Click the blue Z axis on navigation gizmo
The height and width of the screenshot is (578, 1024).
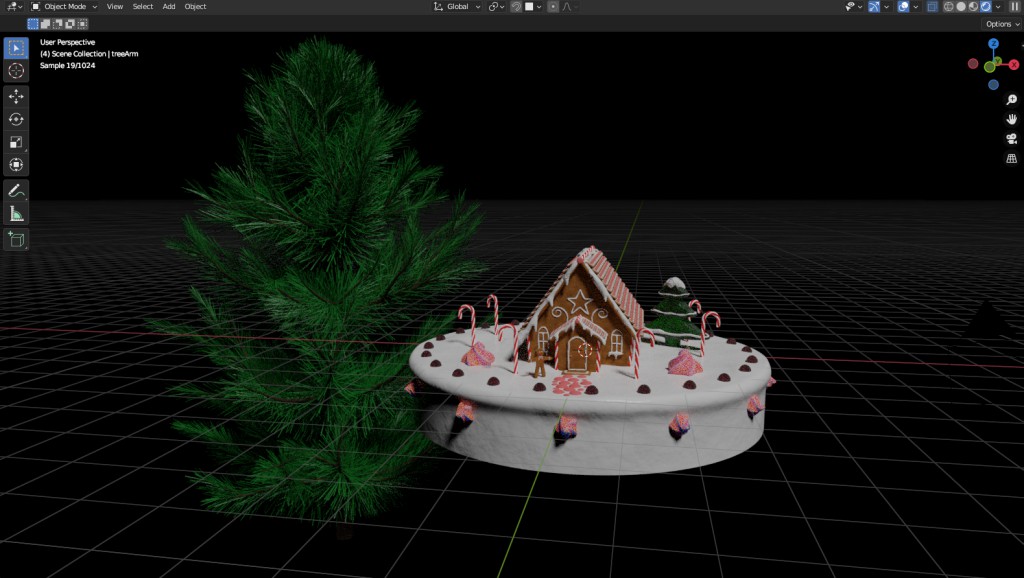[x=993, y=44]
